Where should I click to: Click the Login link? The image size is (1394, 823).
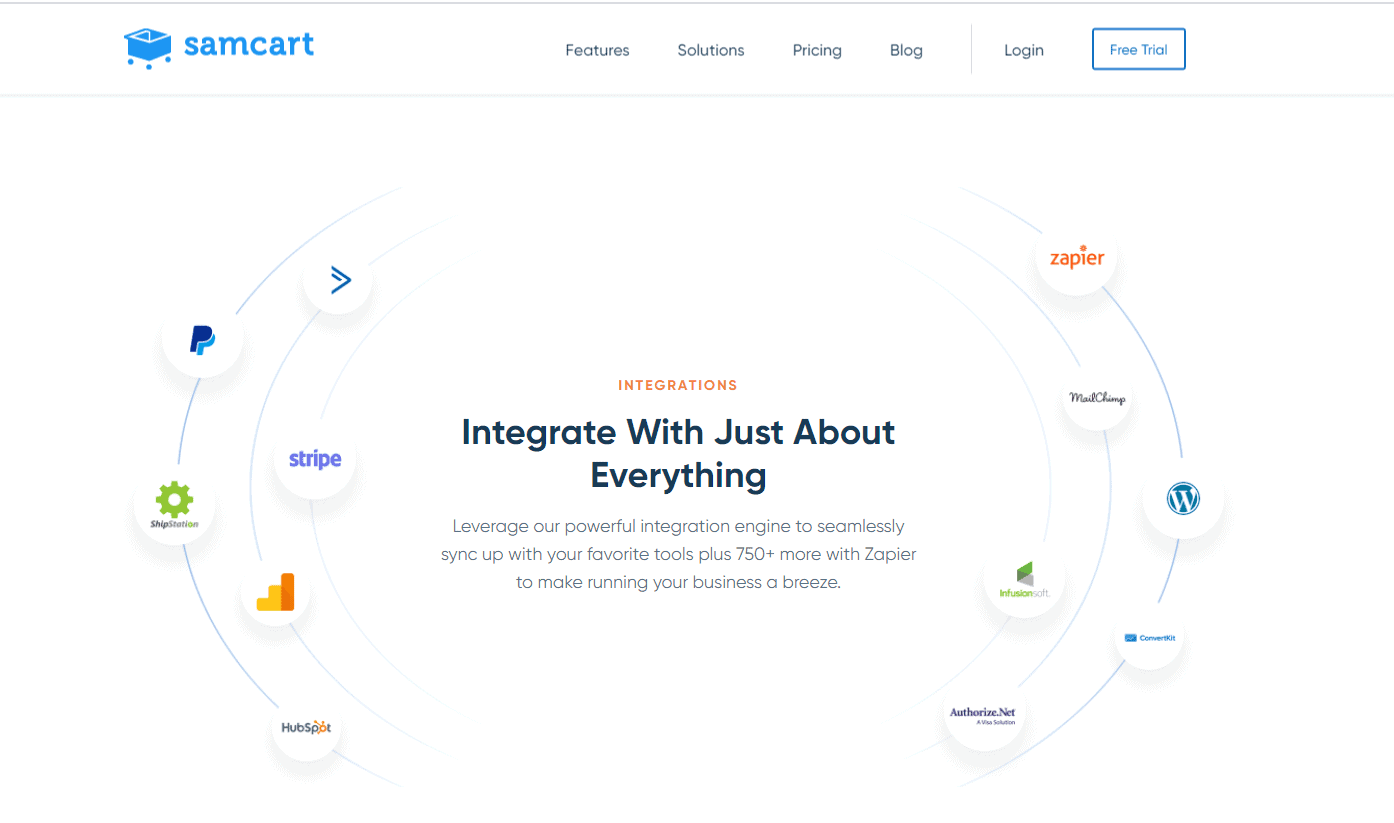[x=1024, y=50]
